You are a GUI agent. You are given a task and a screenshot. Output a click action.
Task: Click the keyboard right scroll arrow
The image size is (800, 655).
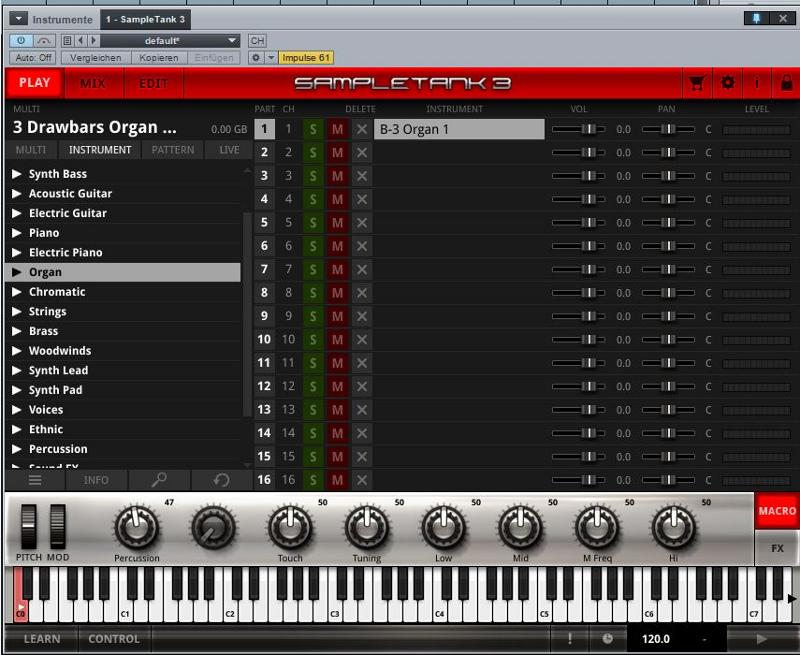pos(792,599)
